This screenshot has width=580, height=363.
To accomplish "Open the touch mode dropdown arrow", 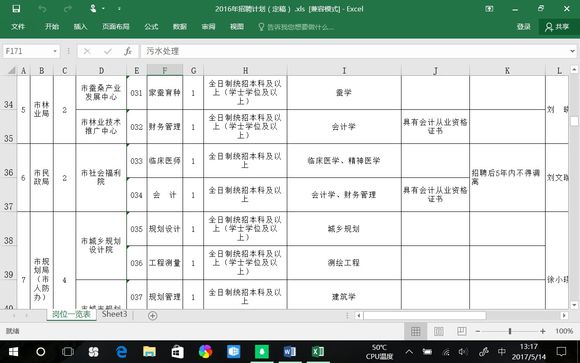I will [103, 9].
